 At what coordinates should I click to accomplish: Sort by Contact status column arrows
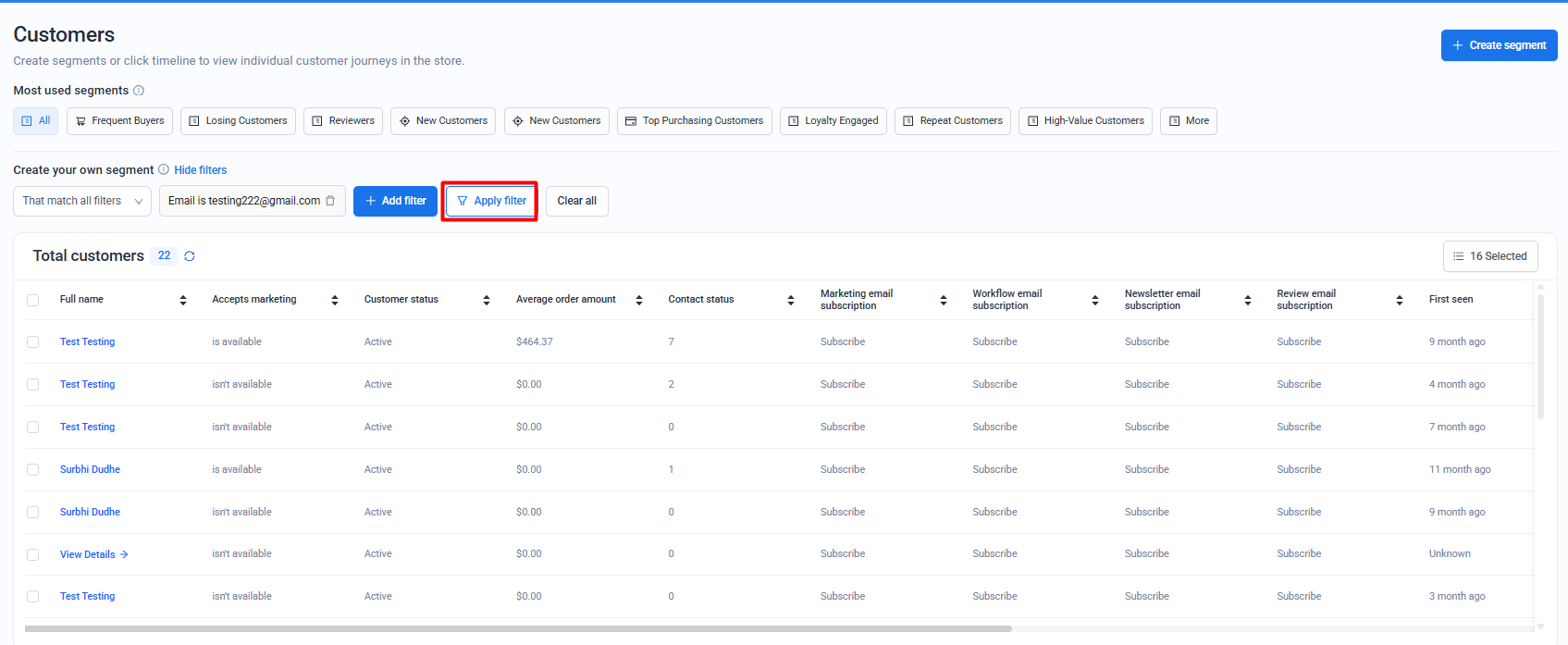791,300
